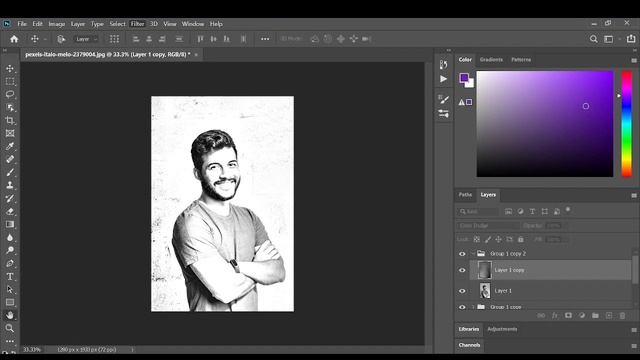Image resolution: width=640 pixels, height=360 pixels.
Task: Select the Eyedropper tool
Action: pyautogui.click(x=10, y=146)
